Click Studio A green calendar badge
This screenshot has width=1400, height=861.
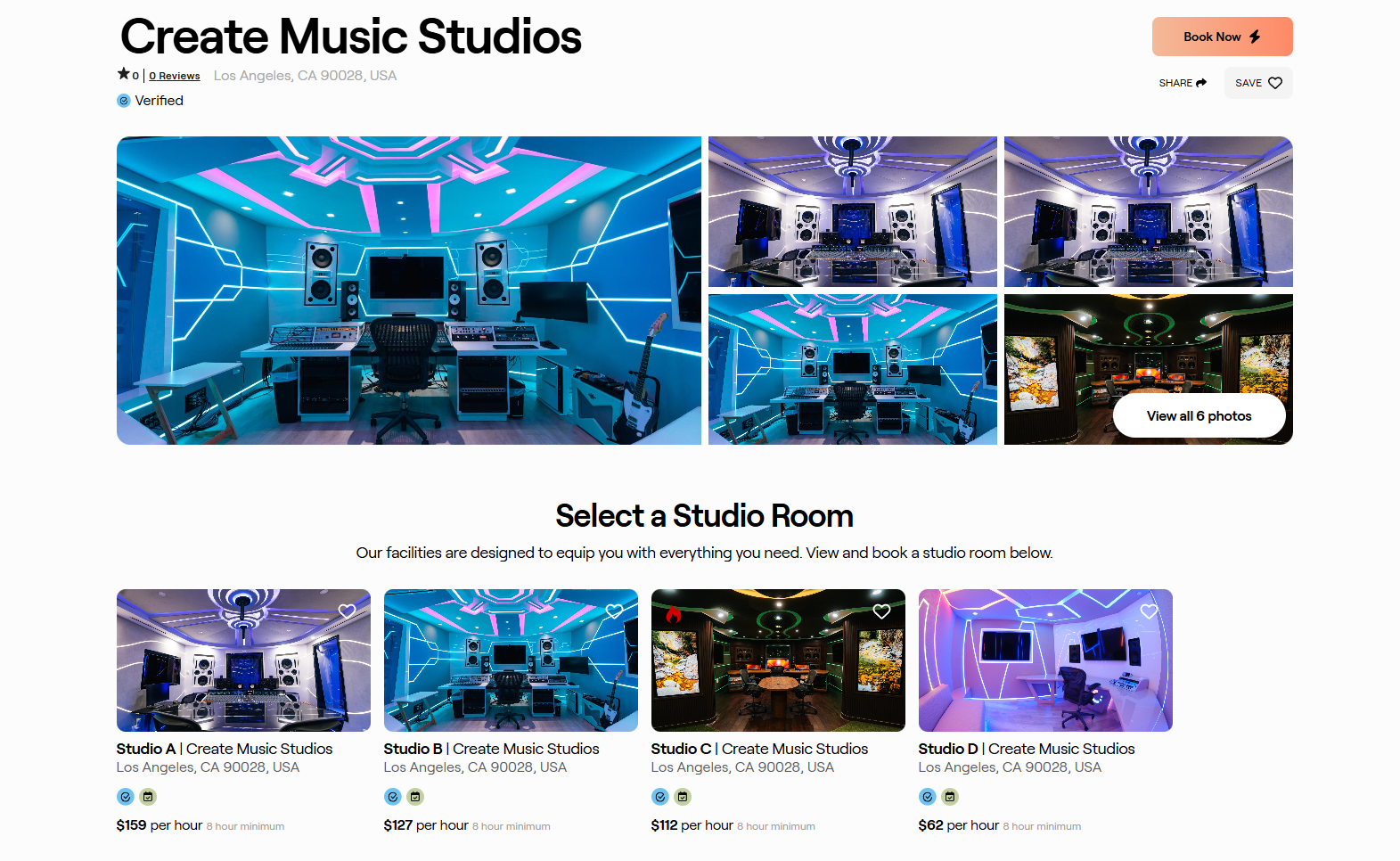click(148, 797)
